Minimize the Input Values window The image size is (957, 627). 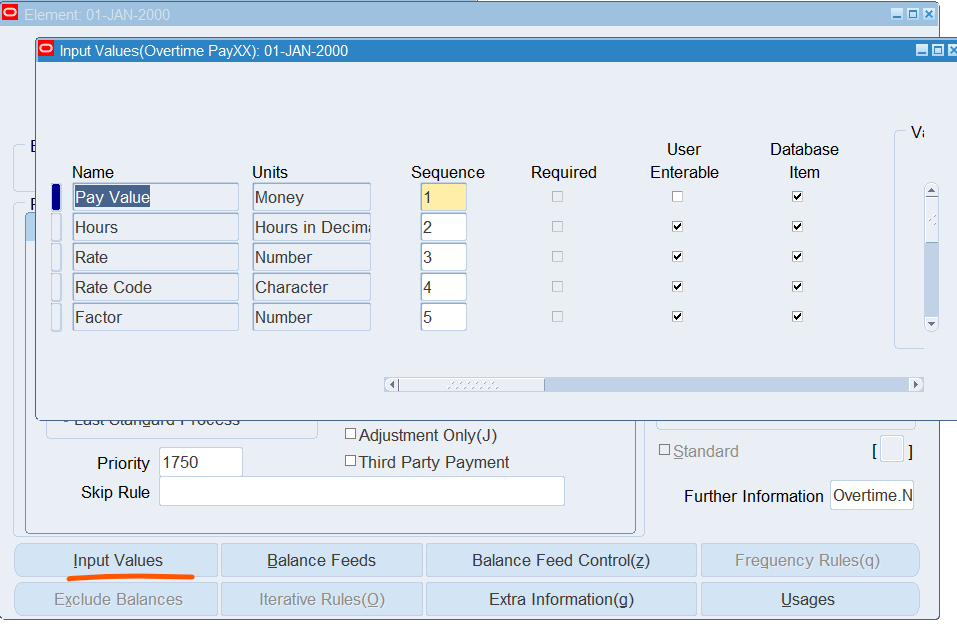[922, 50]
